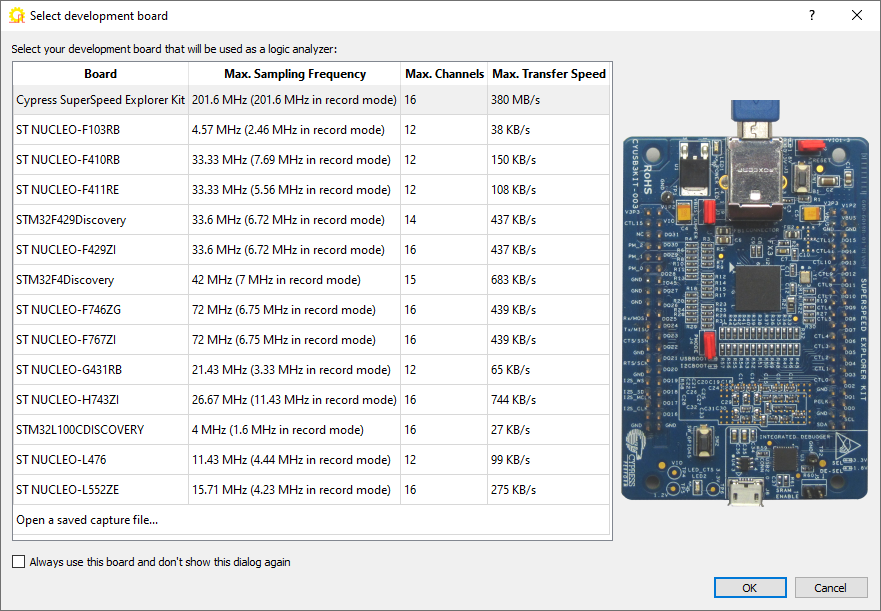881x611 pixels.
Task: Click the 683 KB/s transfer speed cell
Action: click(x=548, y=280)
